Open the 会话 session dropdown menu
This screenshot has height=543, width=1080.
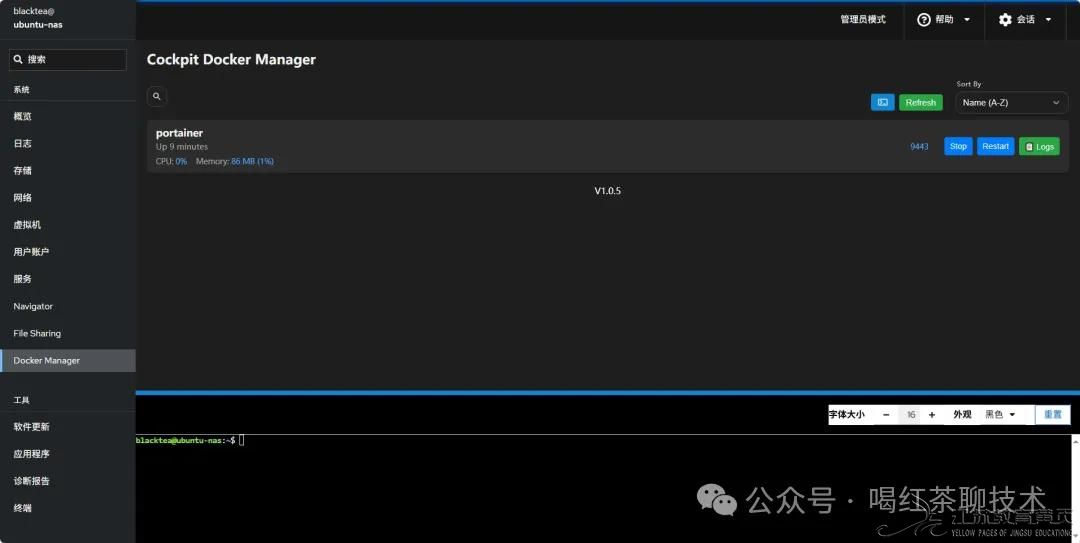[1025, 19]
